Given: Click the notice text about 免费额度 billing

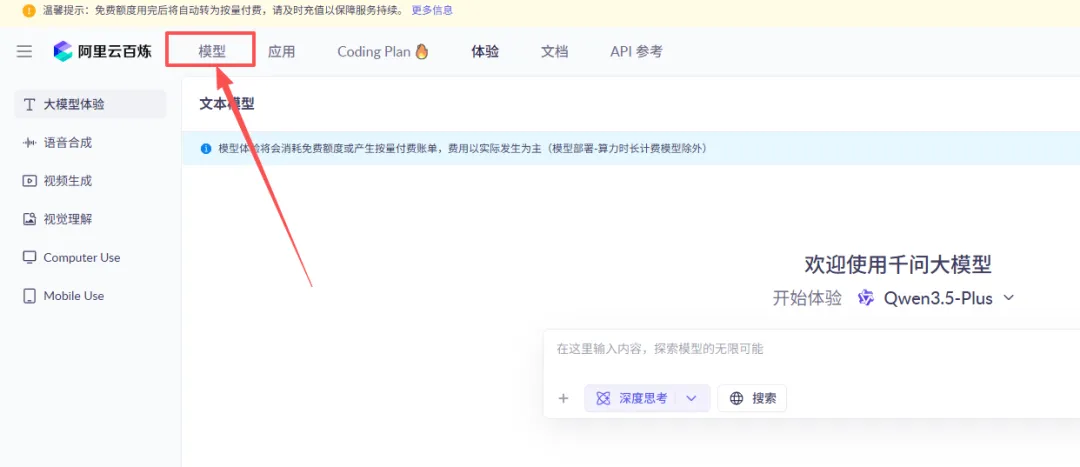Looking at the screenshot, I should (462, 149).
